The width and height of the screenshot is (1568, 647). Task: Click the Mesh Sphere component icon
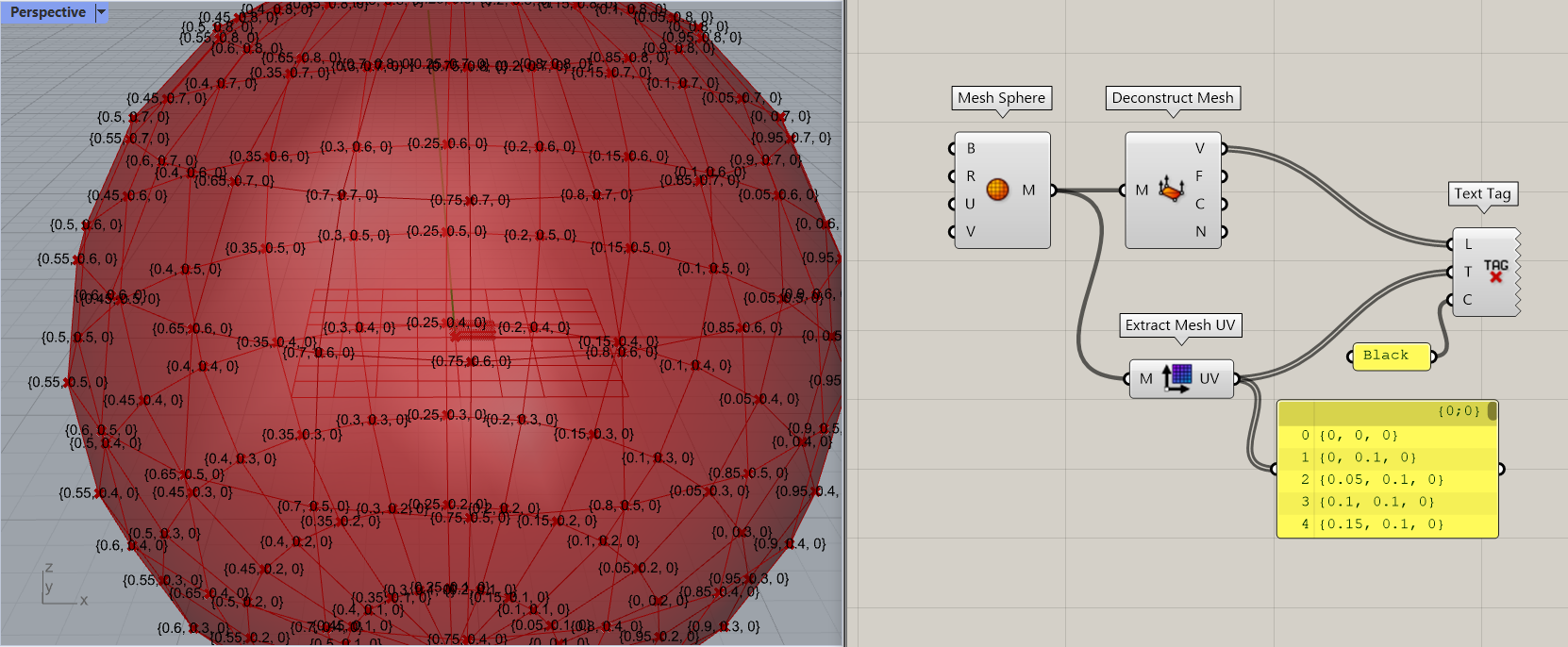(997, 190)
